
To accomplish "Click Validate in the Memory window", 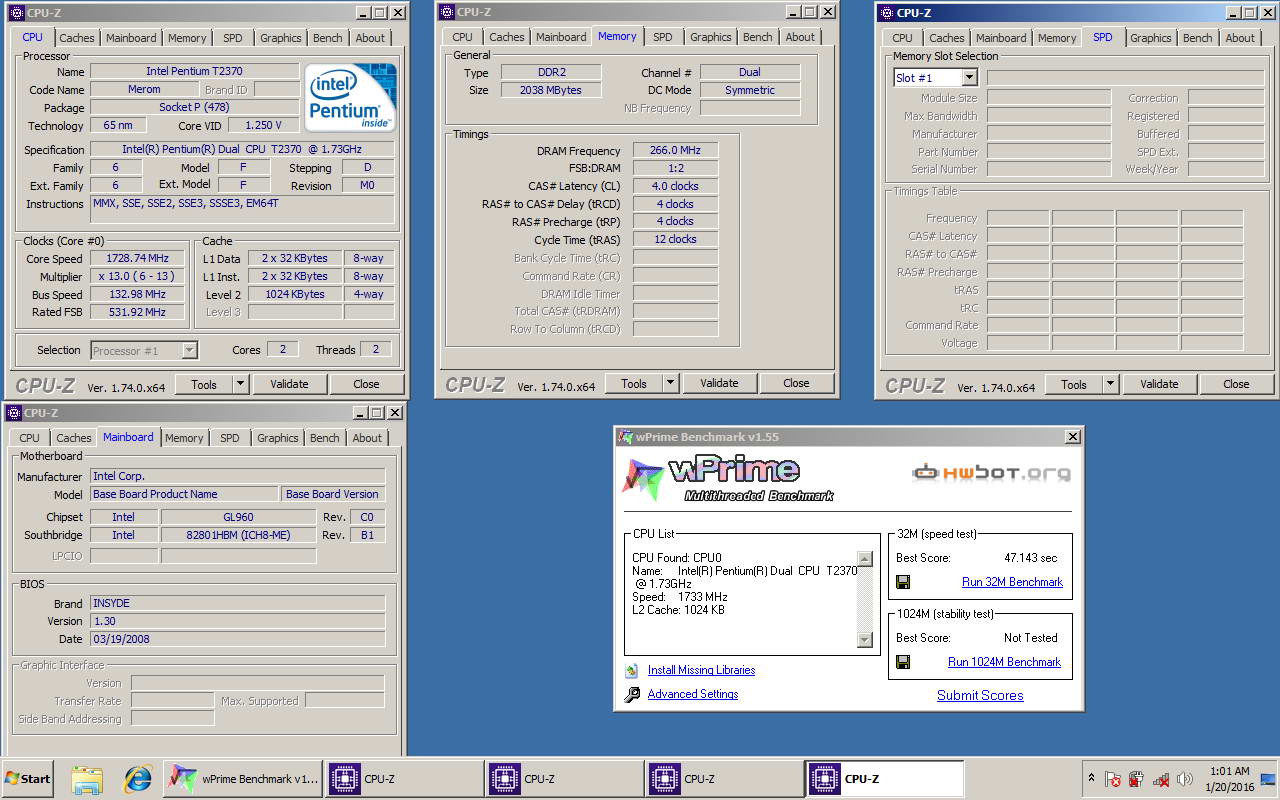I will click(x=719, y=383).
